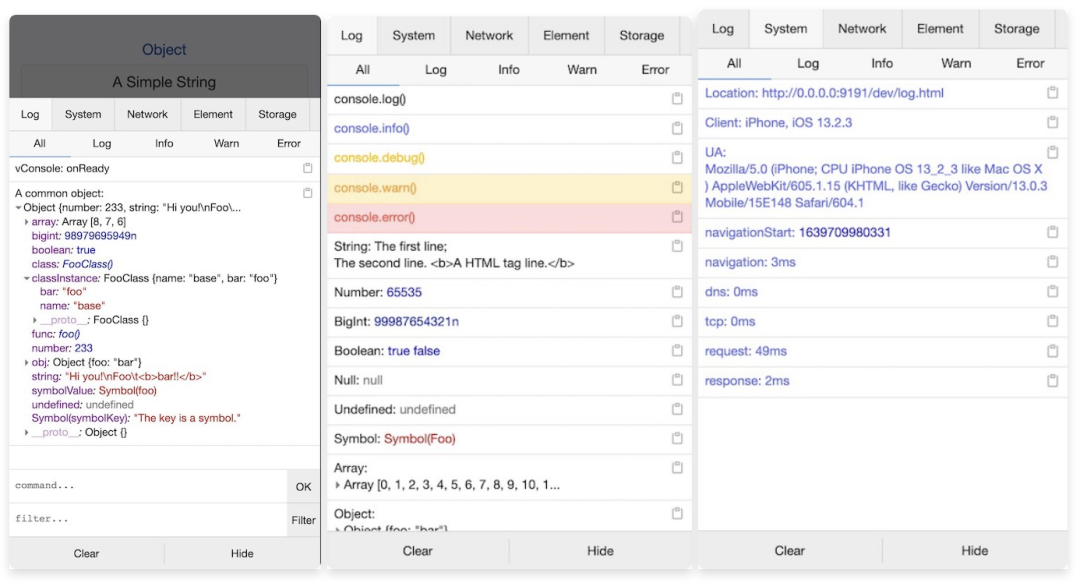Copy the Location URL system entry

[x=1052, y=93]
